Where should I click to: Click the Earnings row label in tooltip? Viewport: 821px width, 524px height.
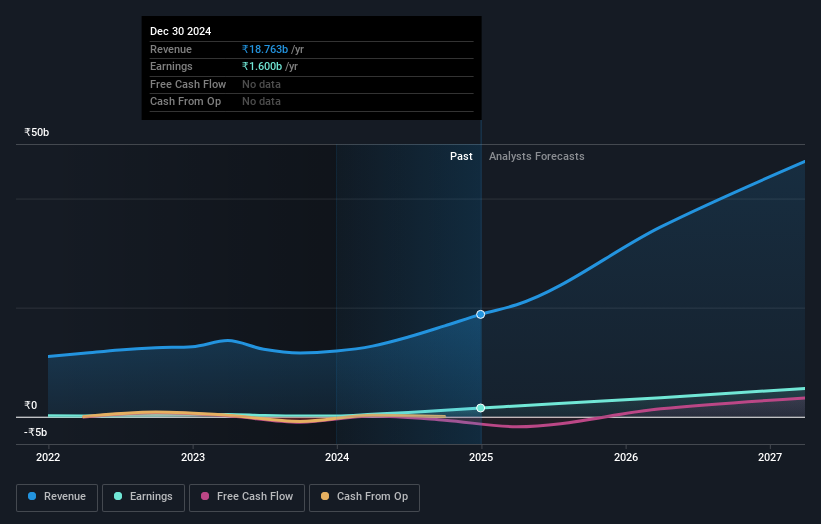pos(171,66)
